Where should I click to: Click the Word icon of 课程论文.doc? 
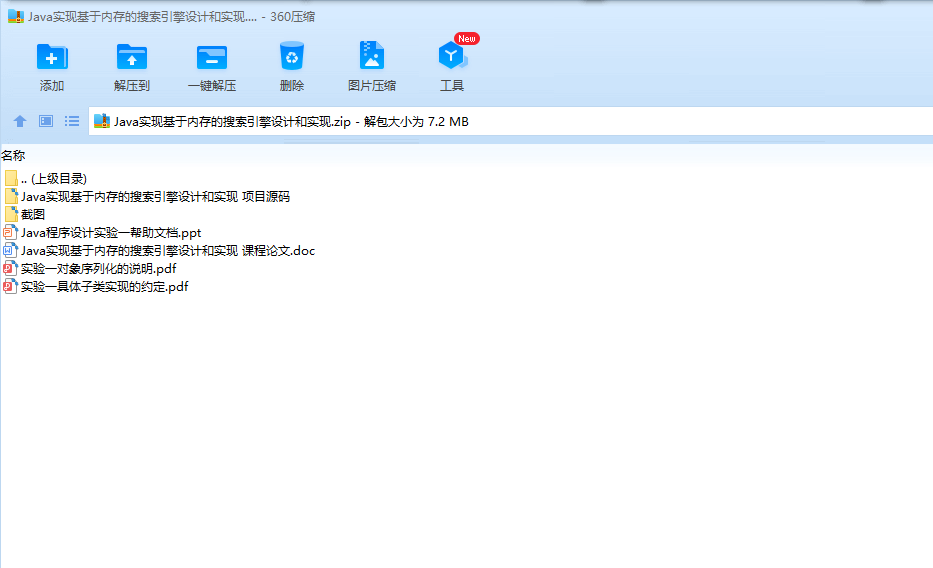pos(10,250)
